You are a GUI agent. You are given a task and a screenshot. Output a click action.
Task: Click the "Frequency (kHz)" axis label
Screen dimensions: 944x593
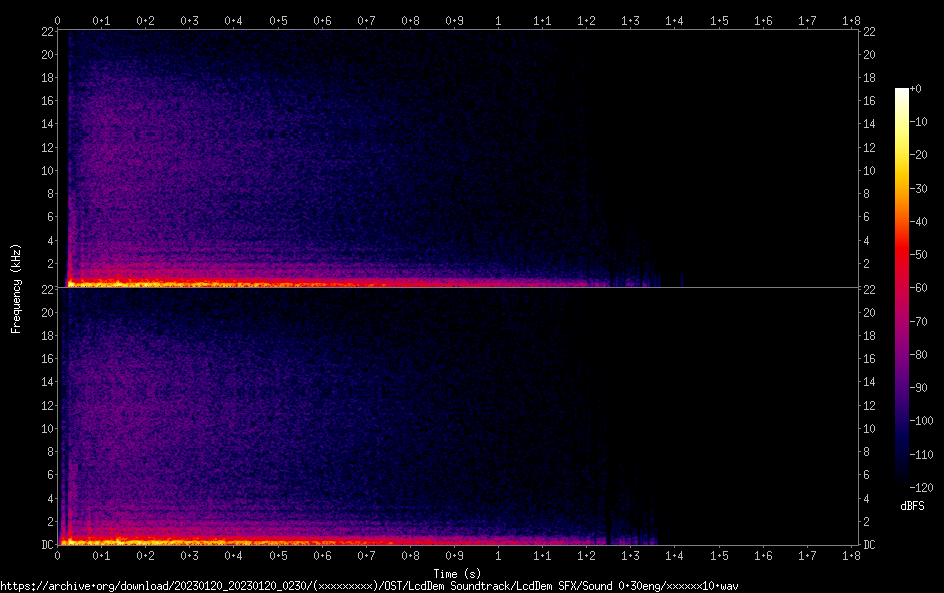(16, 287)
